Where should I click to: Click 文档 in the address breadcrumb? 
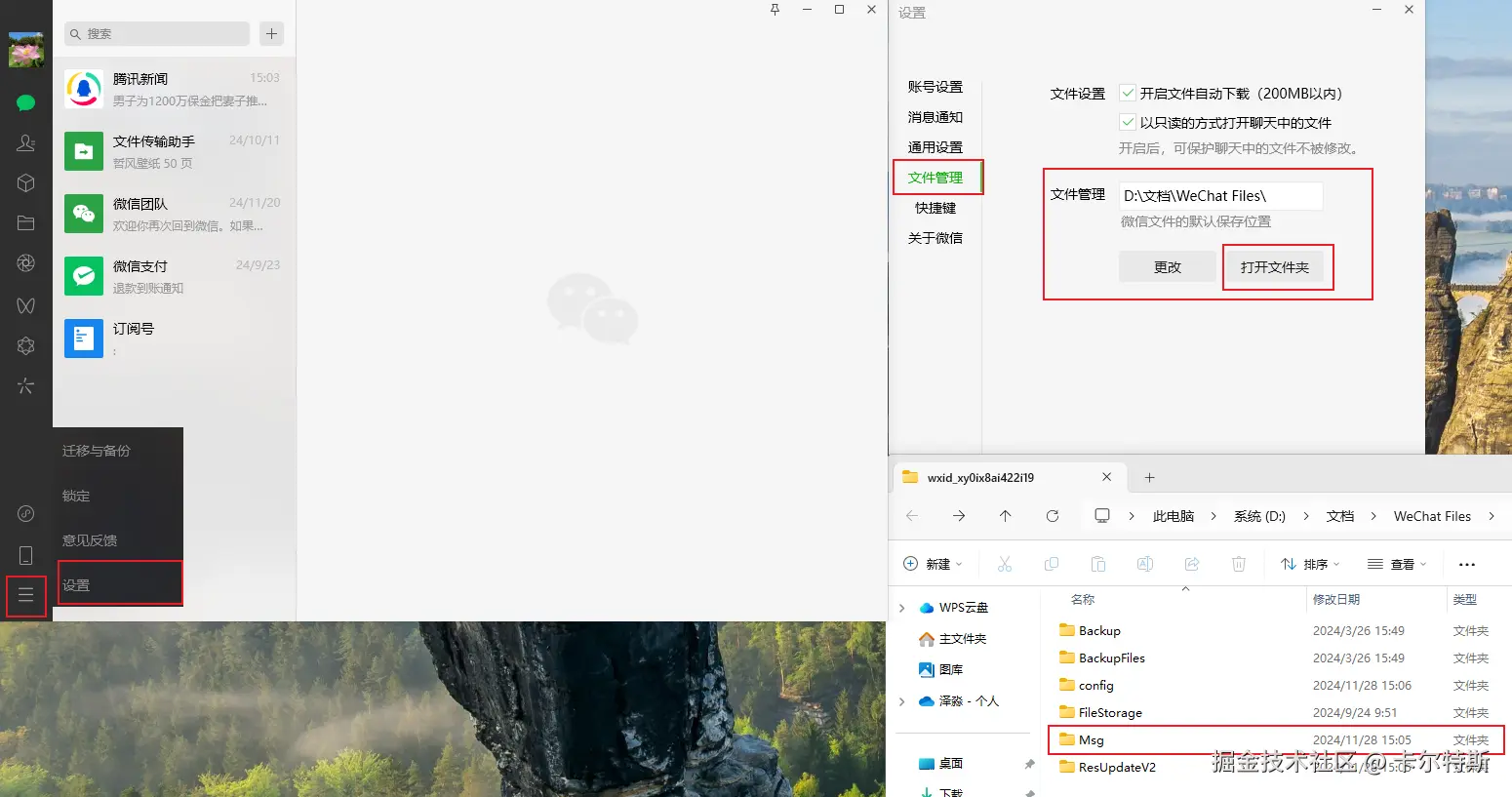pyautogui.click(x=1339, y=516)
